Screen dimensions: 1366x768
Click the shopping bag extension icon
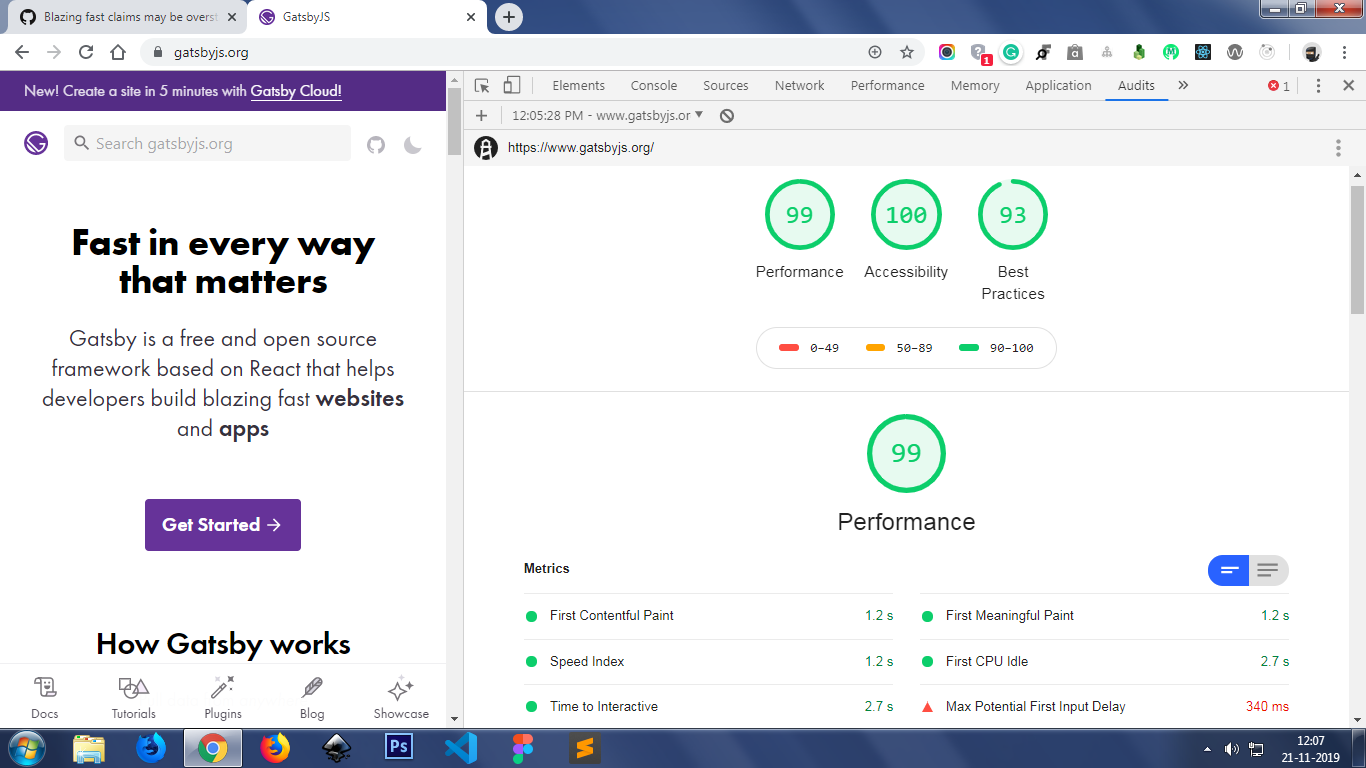coord(1075,52)
